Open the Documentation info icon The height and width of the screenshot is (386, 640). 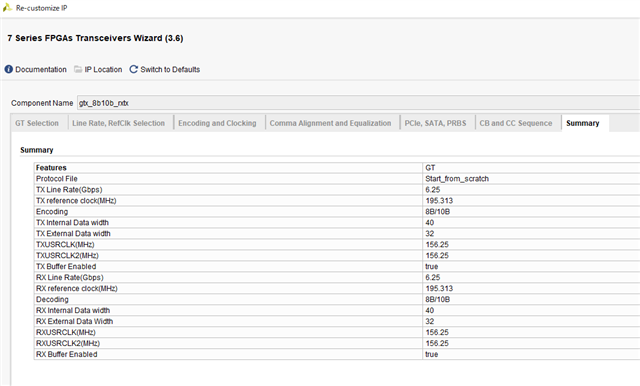(x=9, y=69)
